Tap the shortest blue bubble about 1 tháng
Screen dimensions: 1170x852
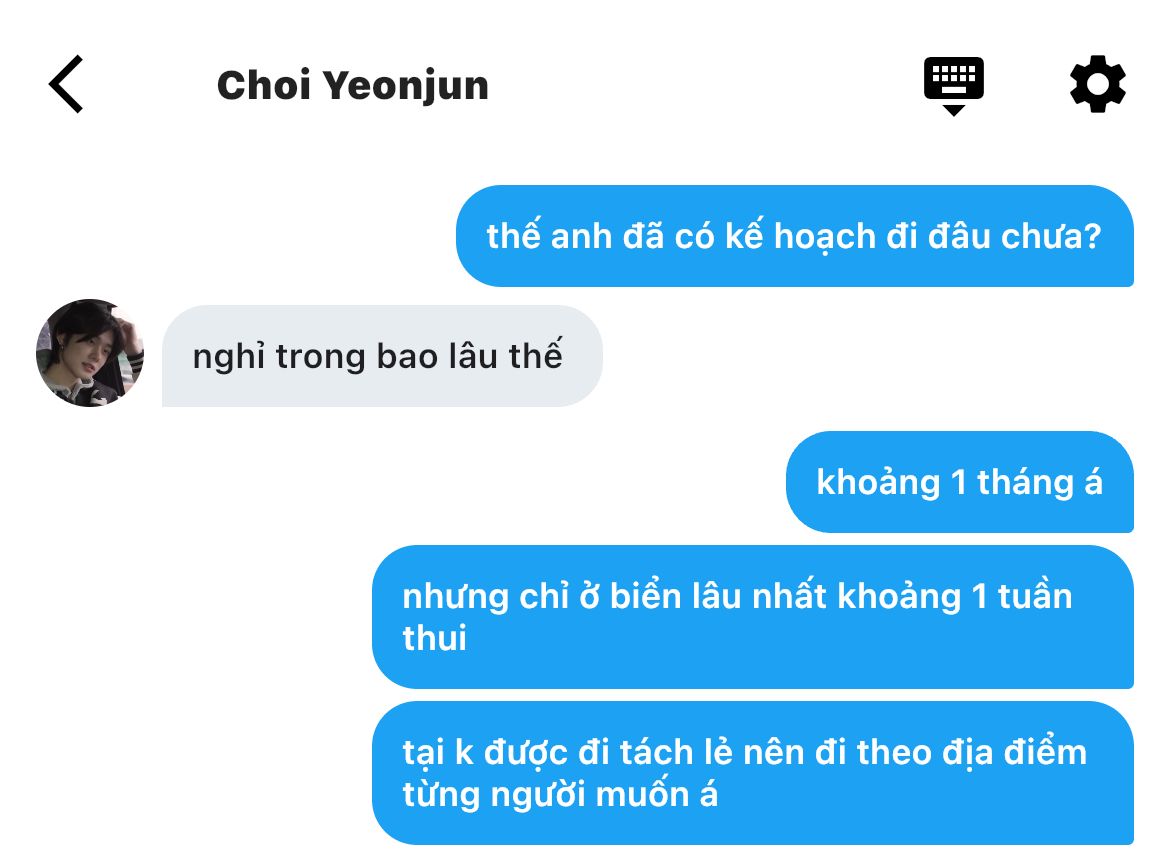(x=960, y=482)
